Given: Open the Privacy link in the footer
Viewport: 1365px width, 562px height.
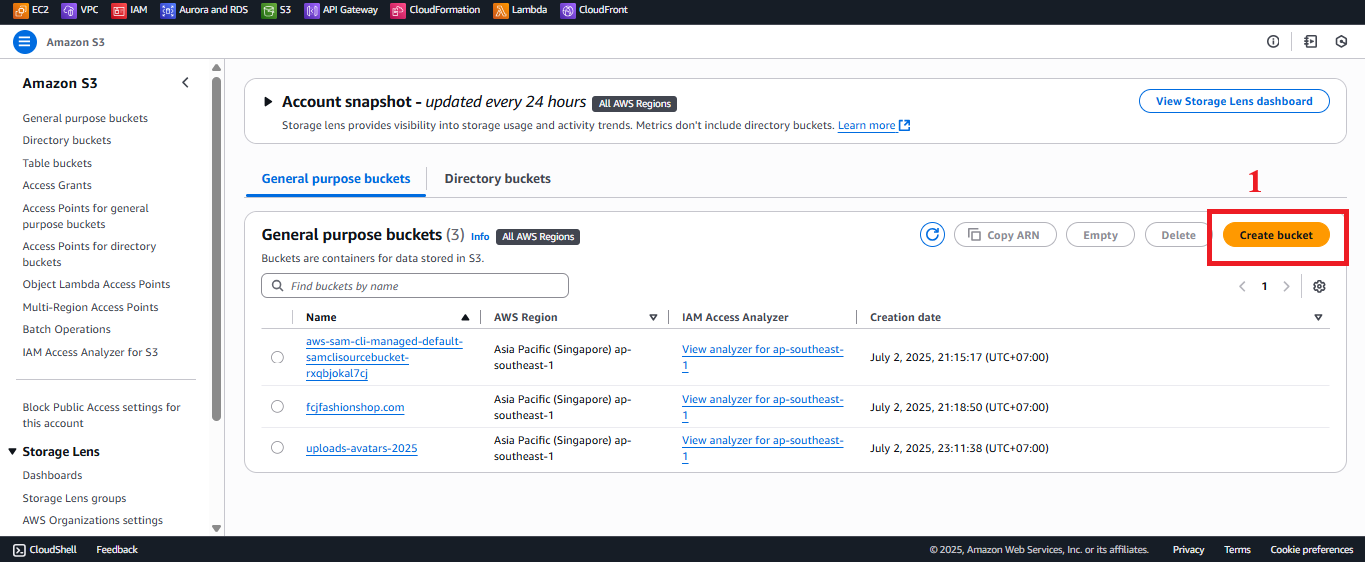Looking at the screenshot, I should coord(1188,550).
